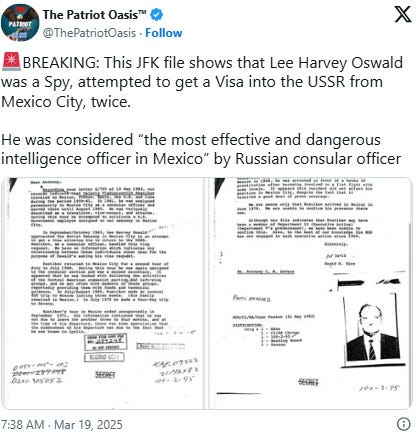Click the handwritten notes at the left page bottom-left
Image resolution: width=416 pixels, height=433 pixels.
click(x=39, y=374)
